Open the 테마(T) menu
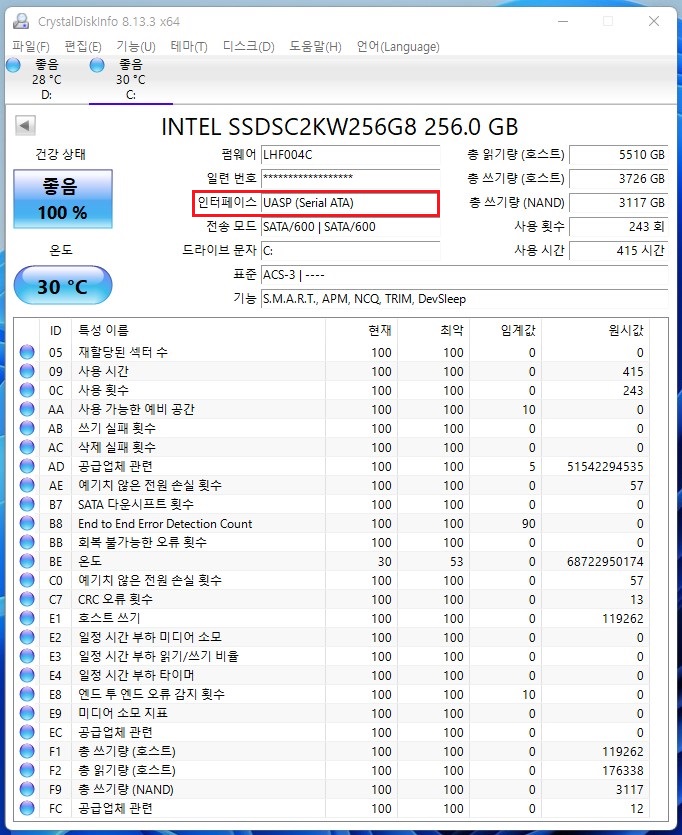The image size is (682, 835). (189, 47)
